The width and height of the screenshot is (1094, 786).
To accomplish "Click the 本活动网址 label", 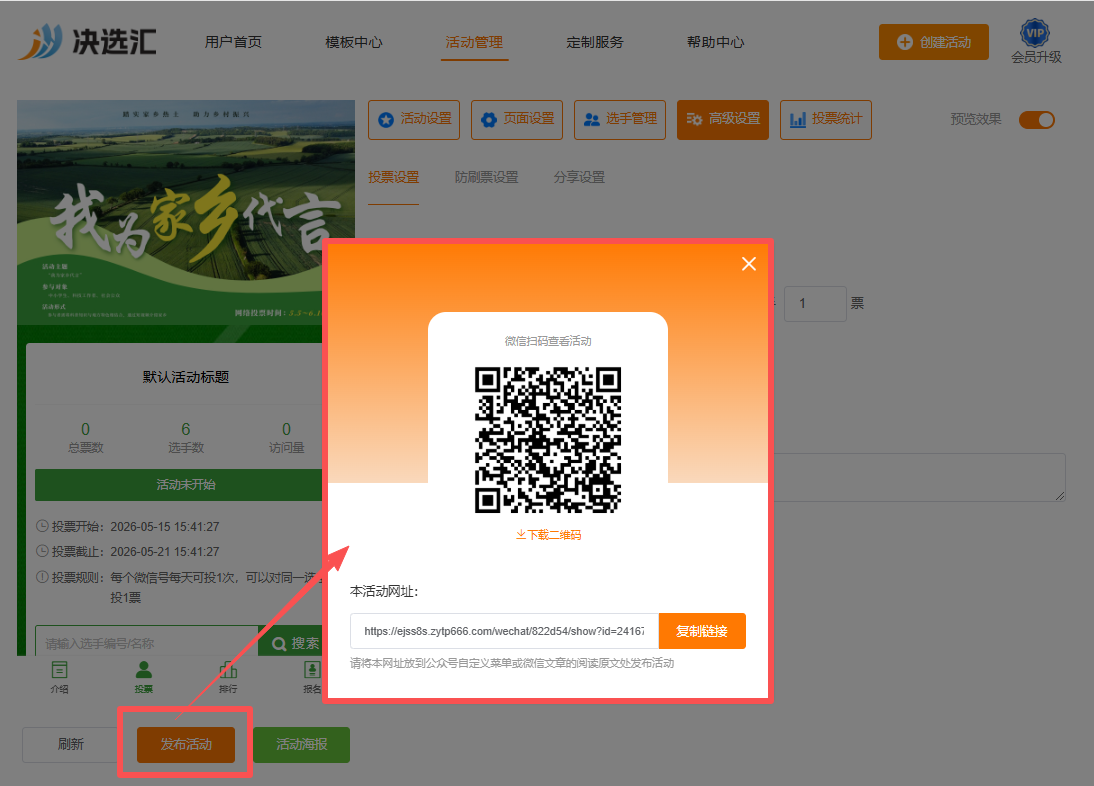I will [x=384, y=591].
